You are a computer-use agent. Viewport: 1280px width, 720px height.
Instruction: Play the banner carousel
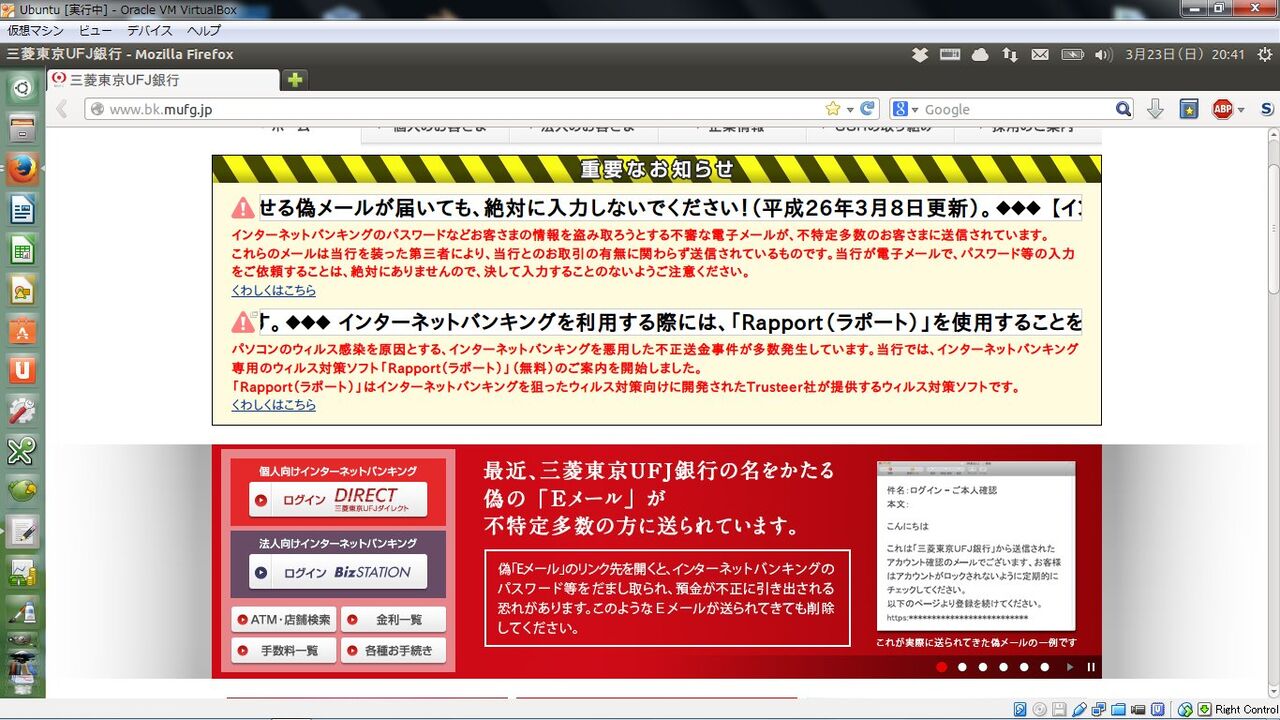[1070, 667]
